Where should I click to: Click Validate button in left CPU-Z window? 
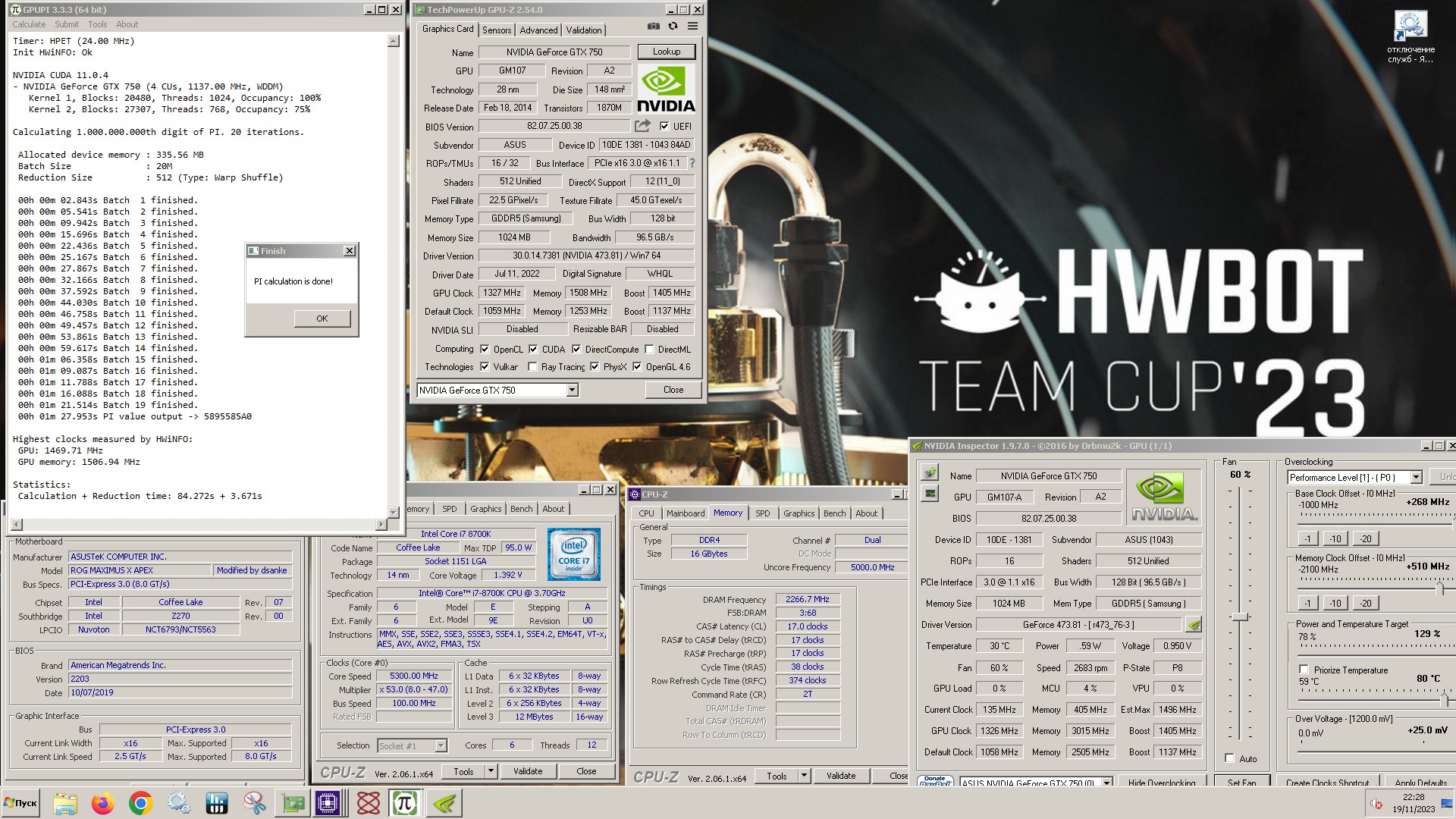tap(528, 771)
